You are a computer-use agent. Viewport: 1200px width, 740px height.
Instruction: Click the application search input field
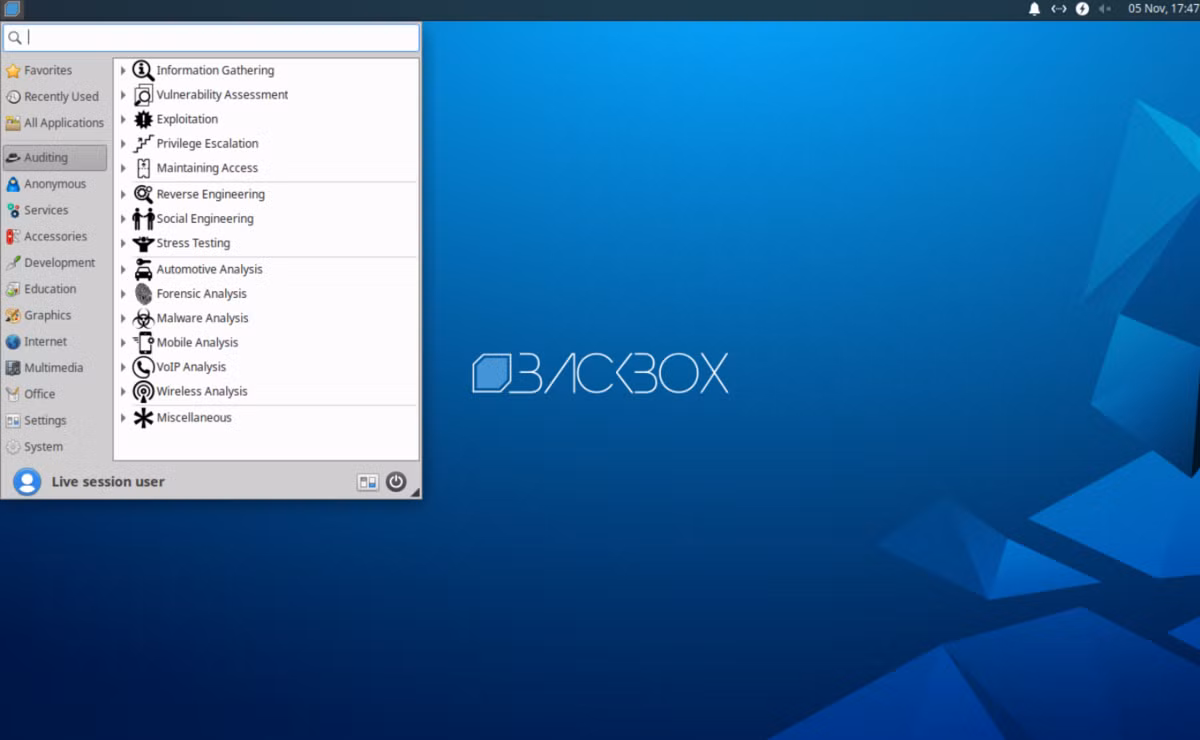pyautogui.click(x=211, y=38)
